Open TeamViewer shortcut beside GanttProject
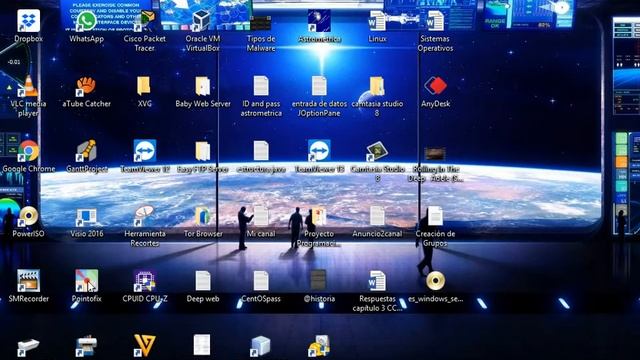The height and width of the screenshot is (360, 640). (x=144, y=156)
